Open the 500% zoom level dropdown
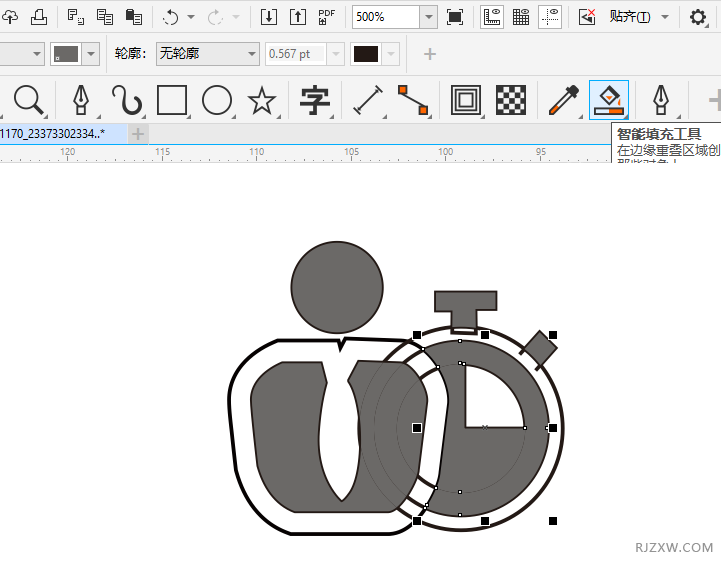The width and height of the screenshot is (721, 562). coord(428,17)
